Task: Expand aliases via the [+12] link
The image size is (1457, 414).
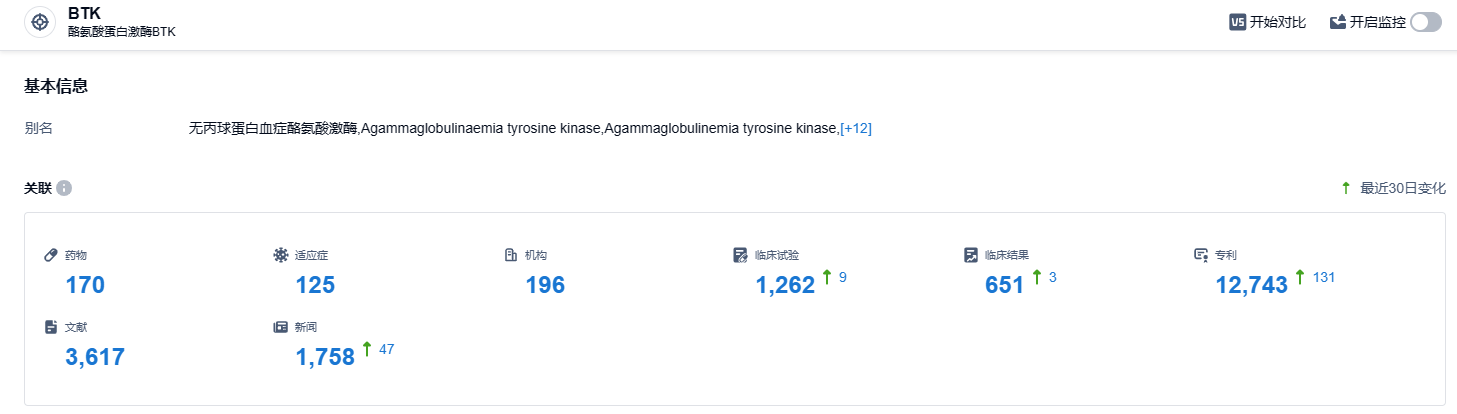Action: click(x=856, y=128)
